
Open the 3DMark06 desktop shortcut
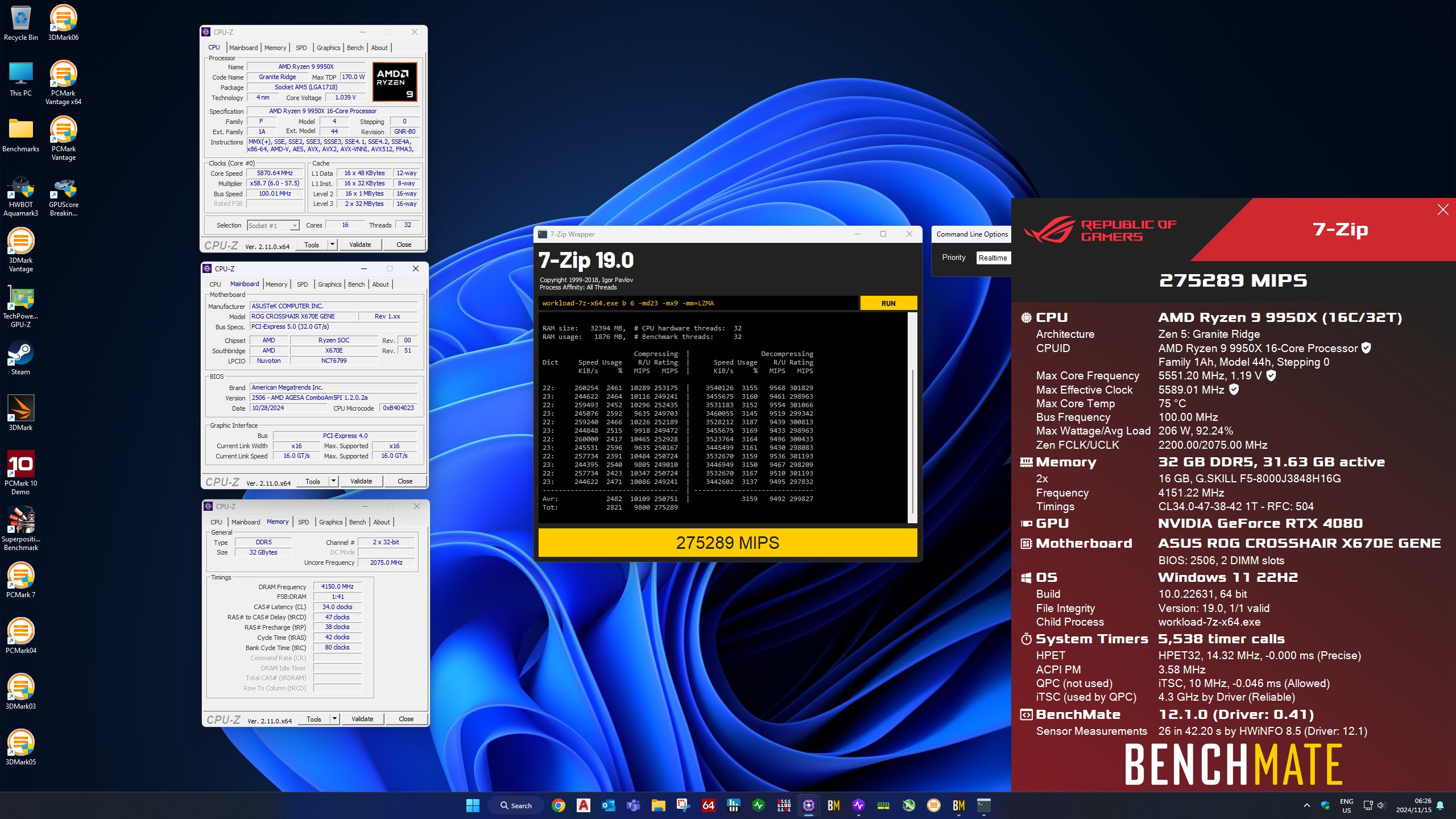point(63,23)
